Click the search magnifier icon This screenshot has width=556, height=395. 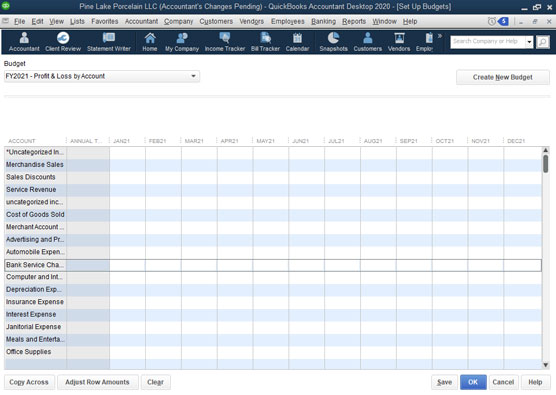pos(543,42)
